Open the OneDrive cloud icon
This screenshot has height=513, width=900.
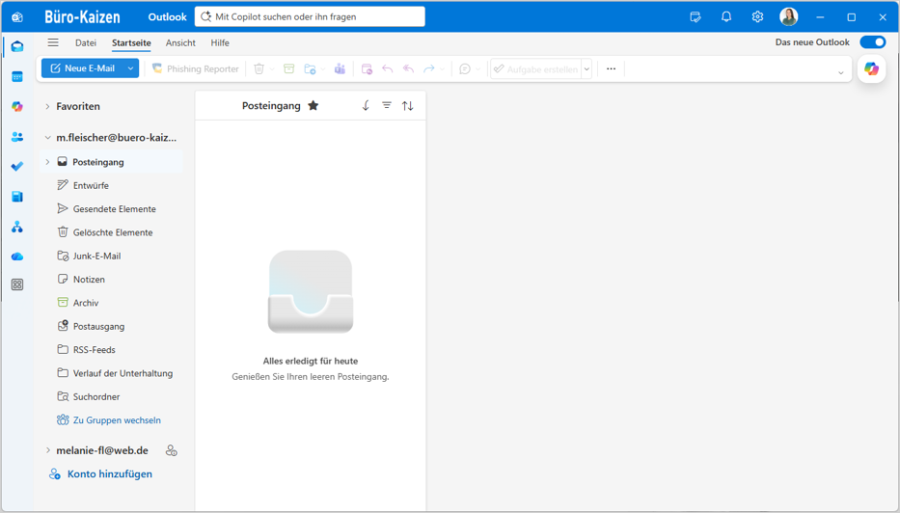[17, 256]
